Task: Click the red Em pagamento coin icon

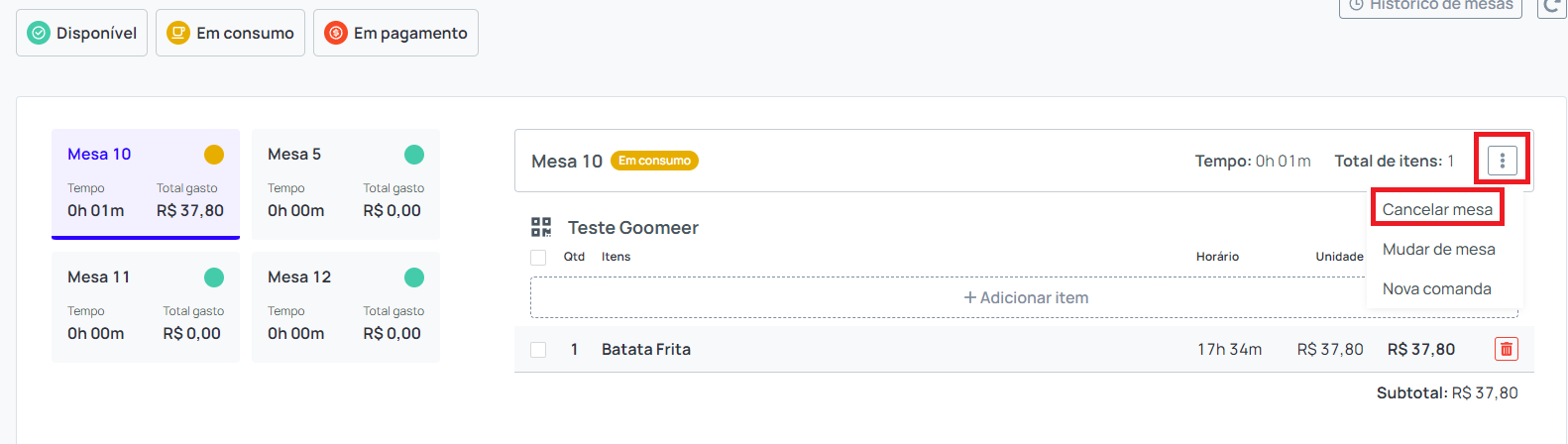Action: tap(336, 33)
